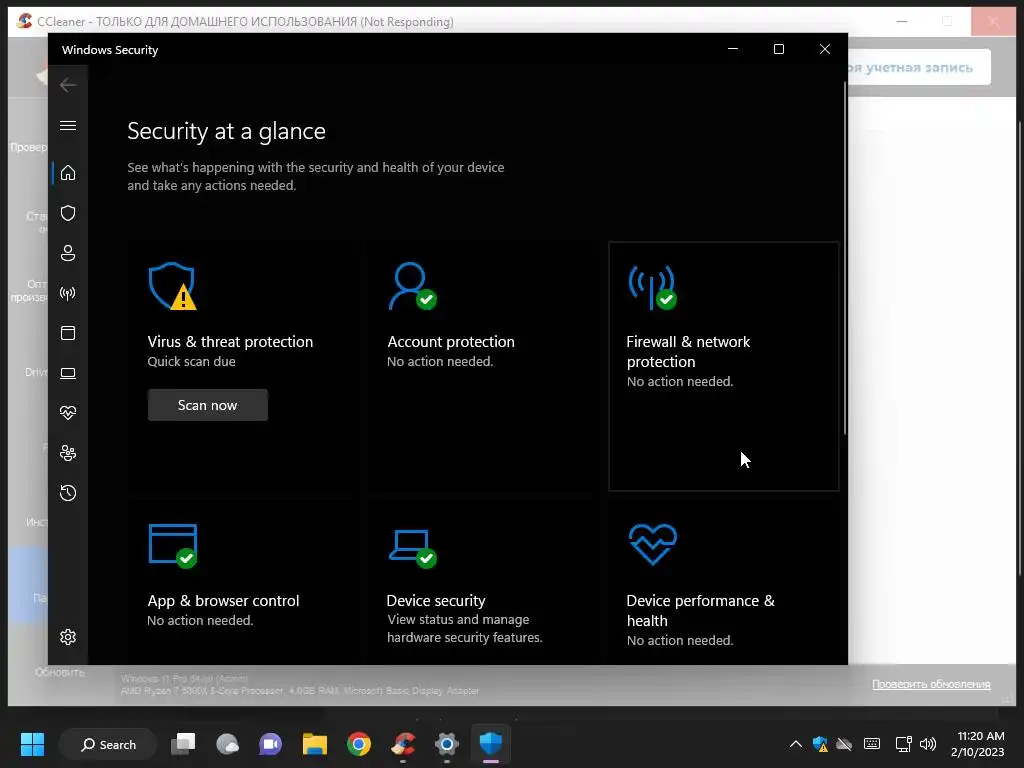Open the App & browser control heading
This screenshot has width=1024, height=768.
click(223, 601)
